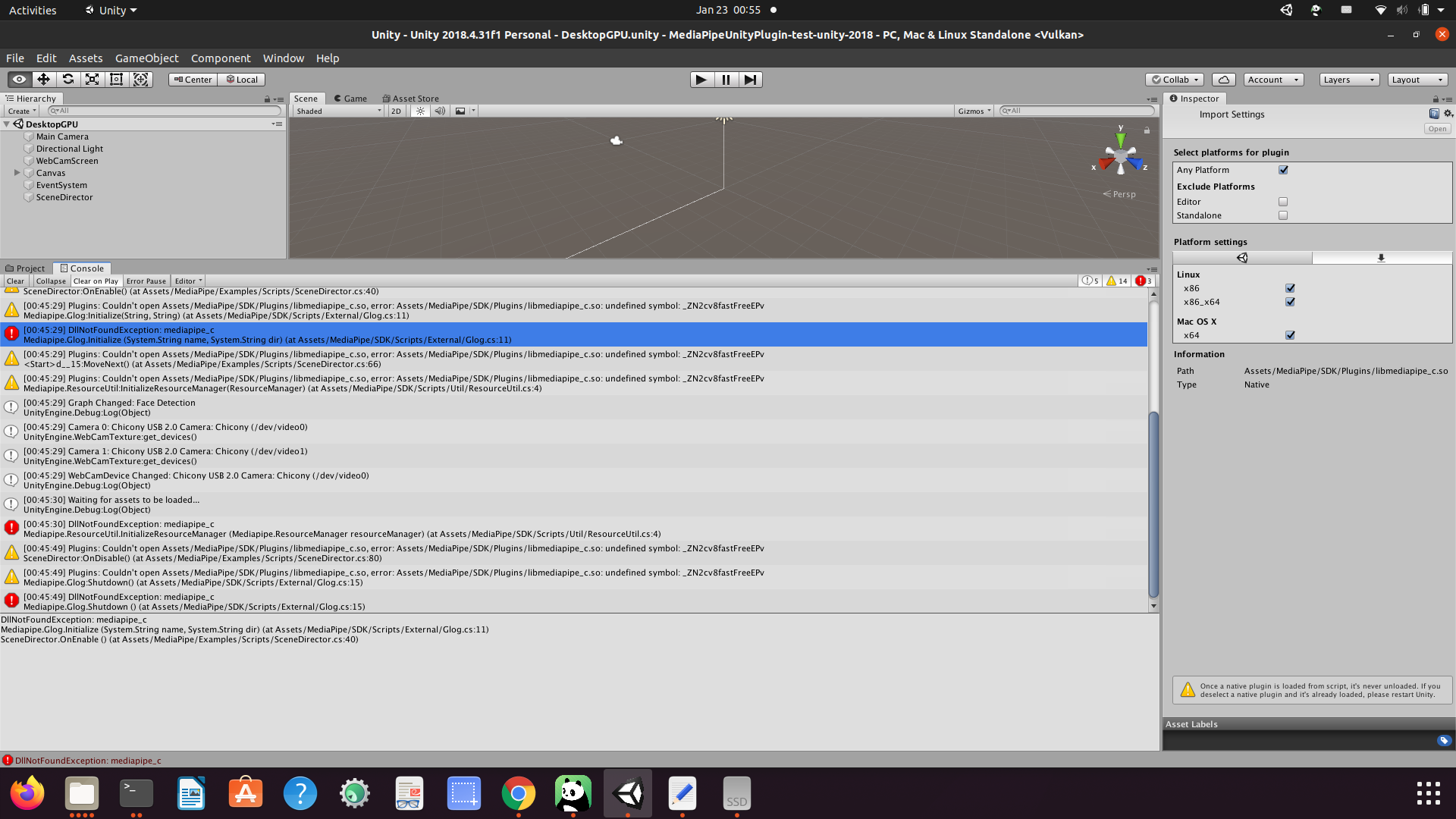This screenshot has height=819, width=1456.
Task: Select the Rect tool
Action: [116, 79]
